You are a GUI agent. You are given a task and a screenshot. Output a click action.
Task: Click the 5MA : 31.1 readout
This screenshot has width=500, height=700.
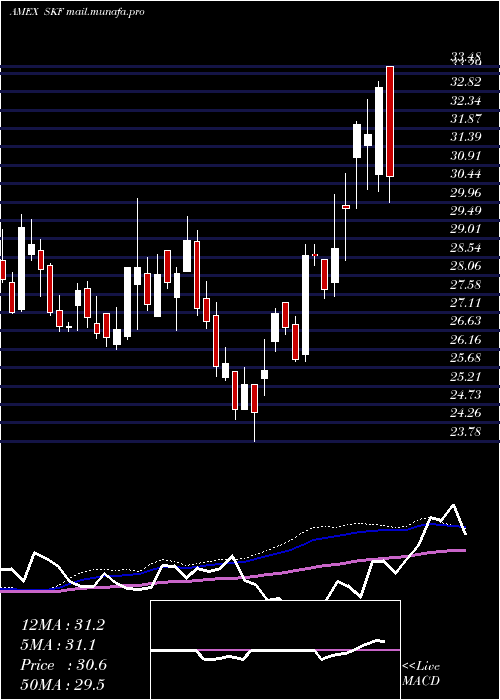click(x=58, y=645)
